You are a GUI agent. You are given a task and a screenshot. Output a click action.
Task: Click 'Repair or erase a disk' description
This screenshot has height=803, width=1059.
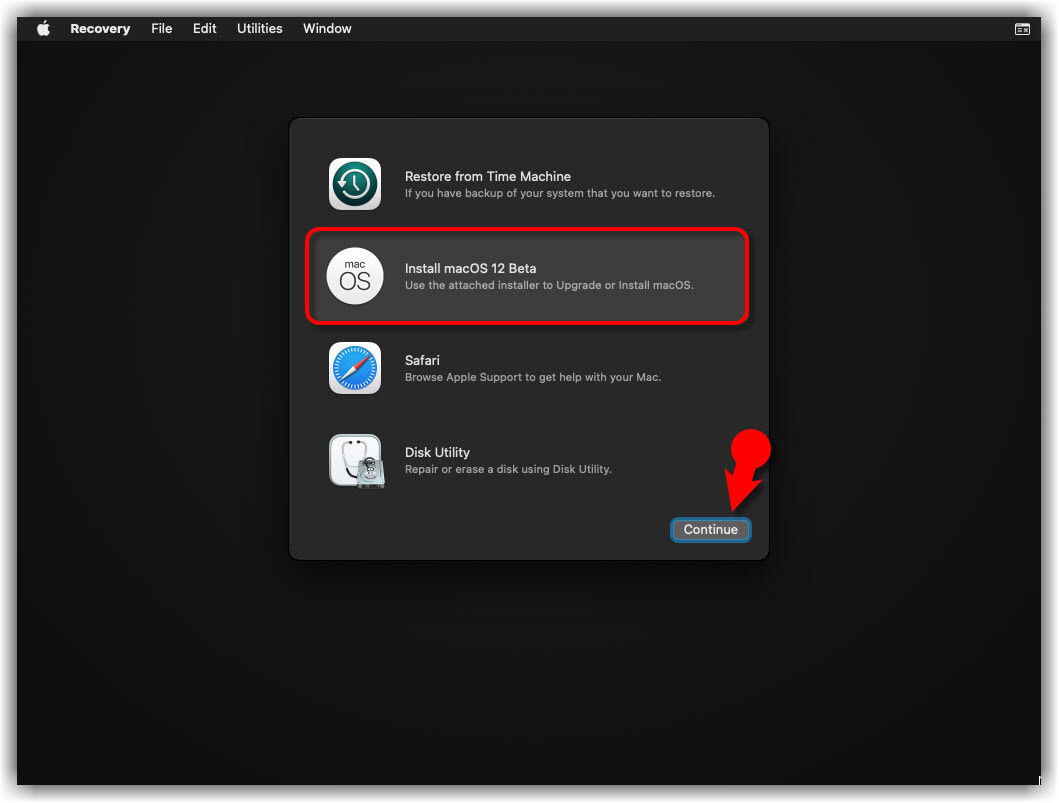pos(508,469)
